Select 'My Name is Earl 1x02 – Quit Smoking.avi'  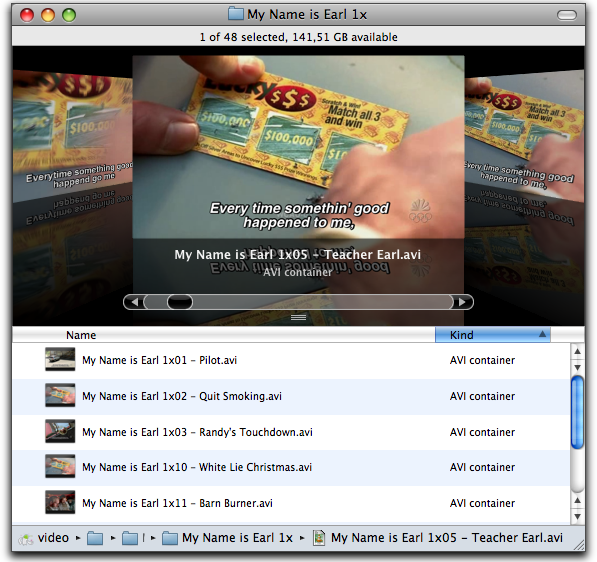click(x=182, y=396)
